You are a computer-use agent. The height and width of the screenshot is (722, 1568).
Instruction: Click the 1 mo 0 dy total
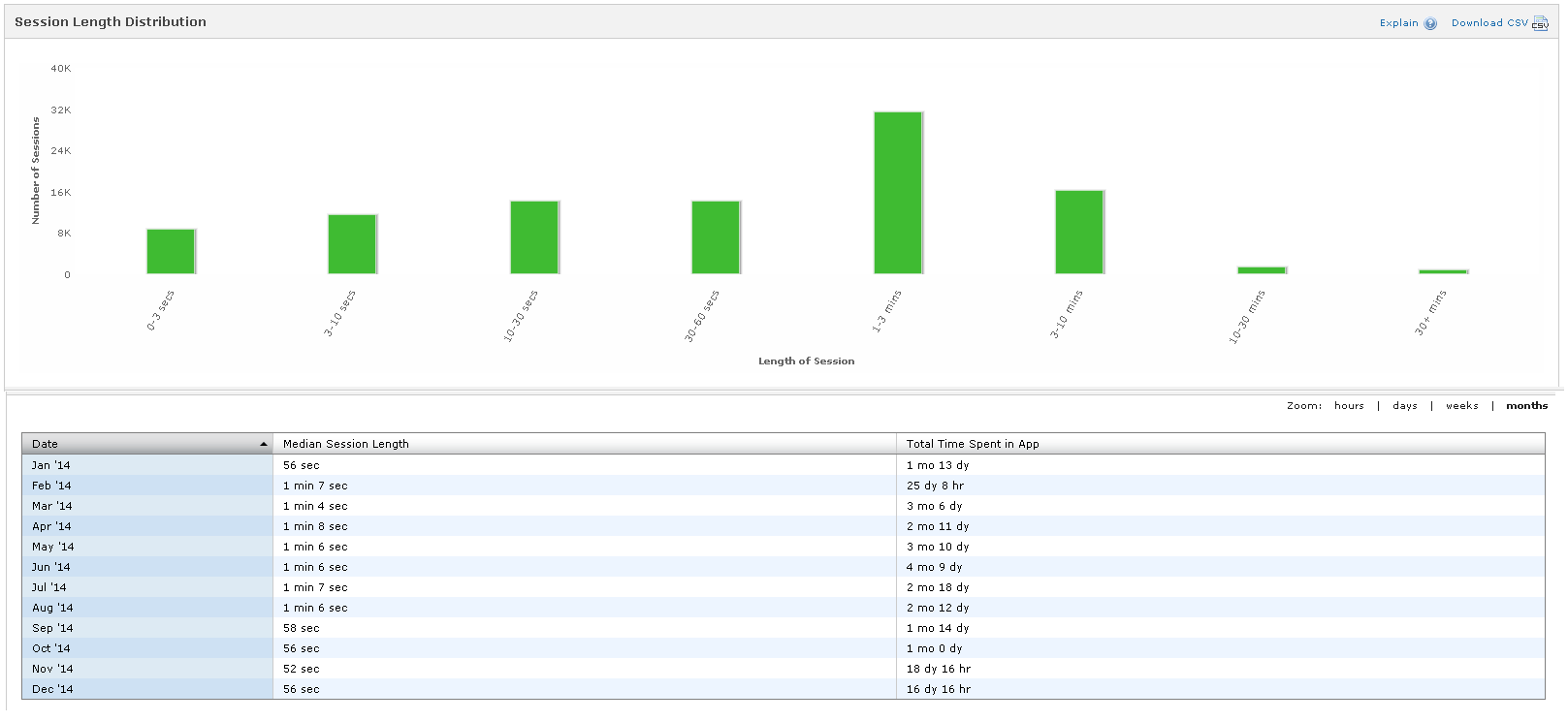(x=934, y=648)
